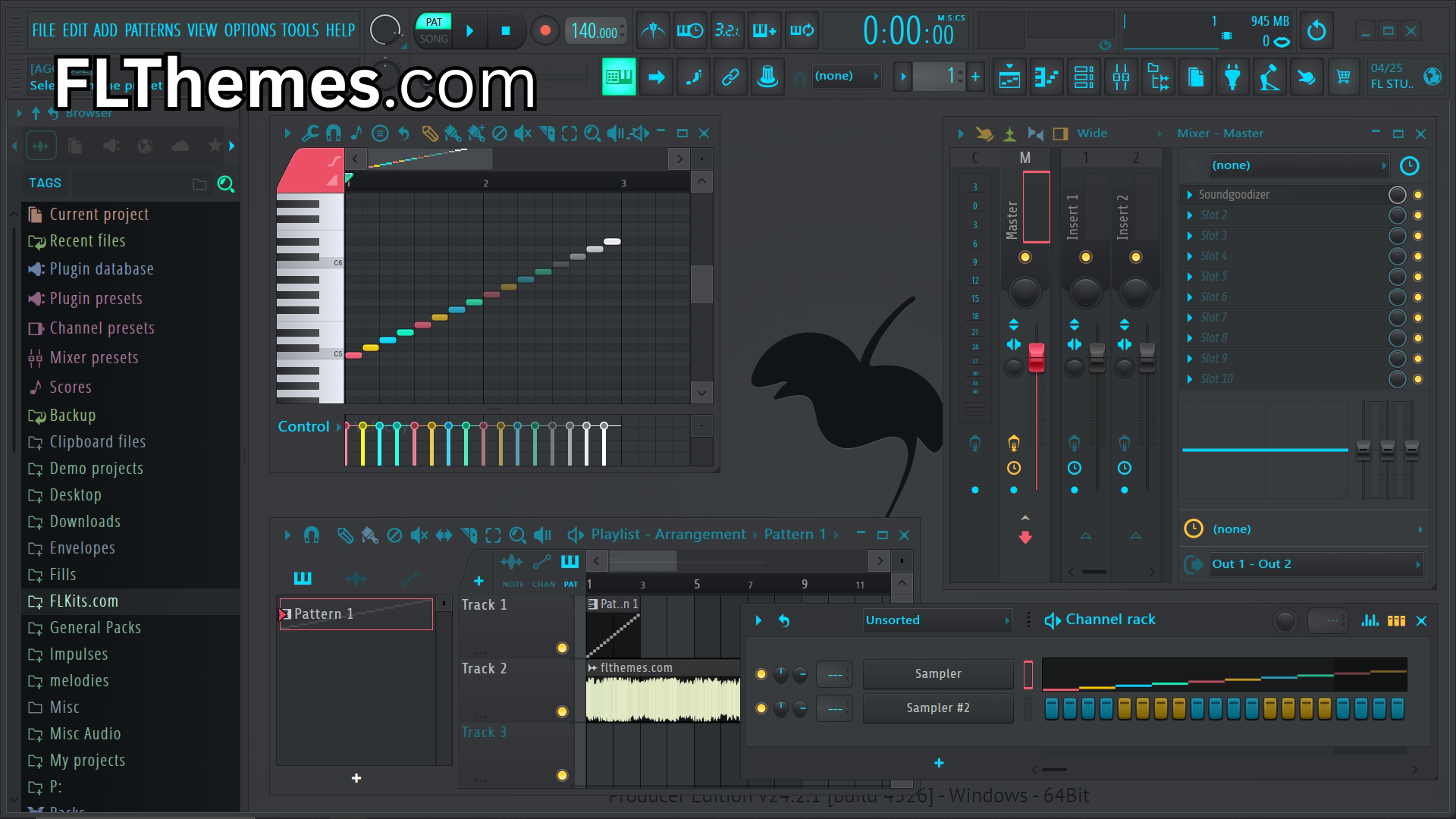The image size is (1456, 819).
Task: Open the FLKits.com folder in browser
Action: pyautogui.click(x=130, y=601)
